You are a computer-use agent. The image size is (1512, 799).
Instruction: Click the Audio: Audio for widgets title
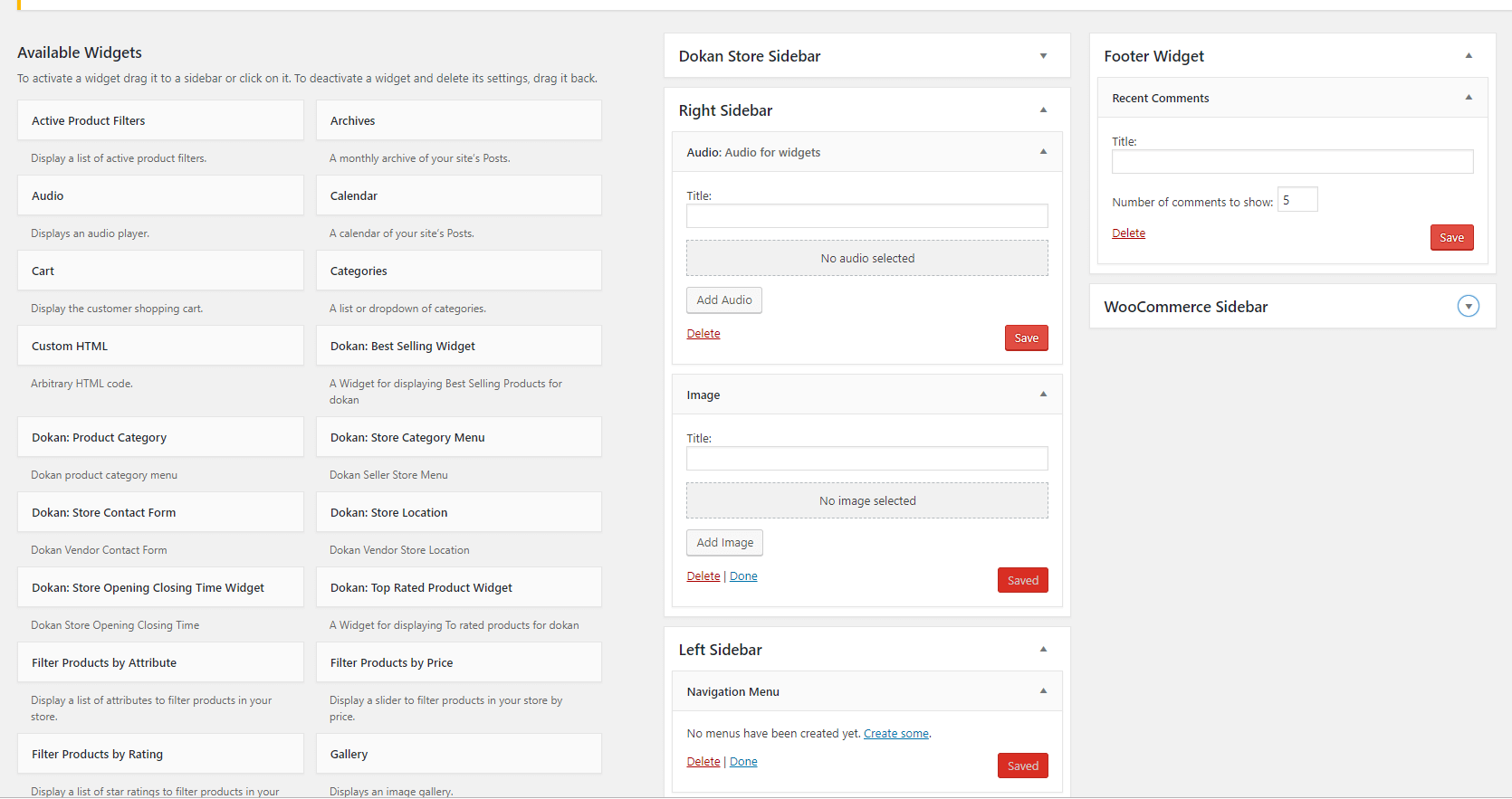click(753, 152)
